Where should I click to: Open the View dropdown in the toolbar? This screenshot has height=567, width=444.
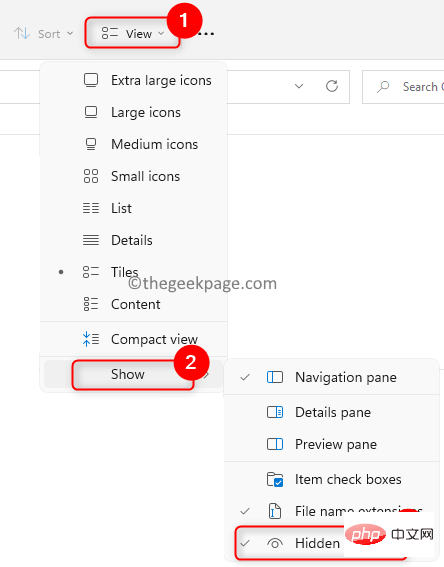click(132, 34)
